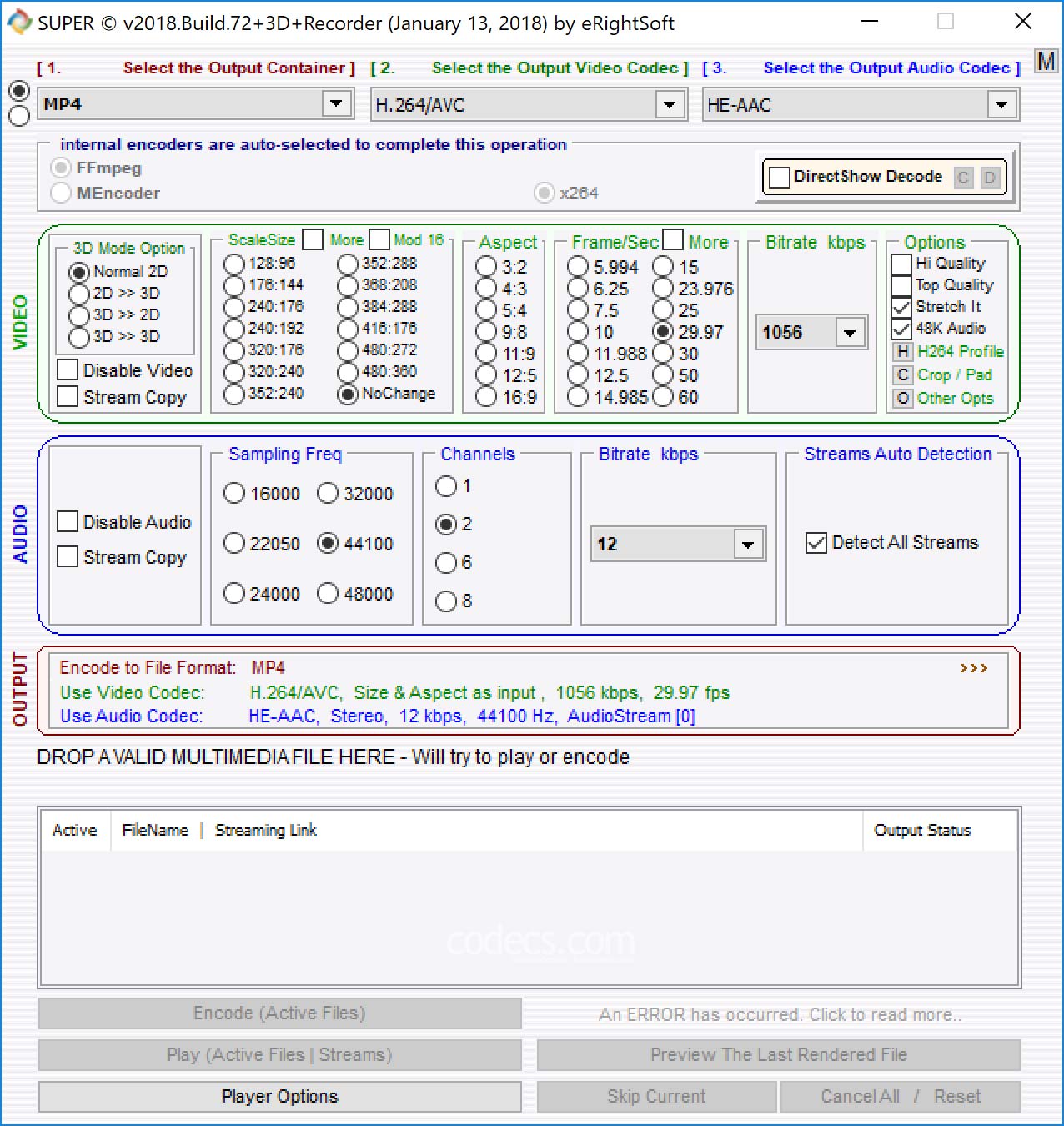Select scale size 480:360
Viewport: 1064px width, 1126px height.
coord(348,372)
